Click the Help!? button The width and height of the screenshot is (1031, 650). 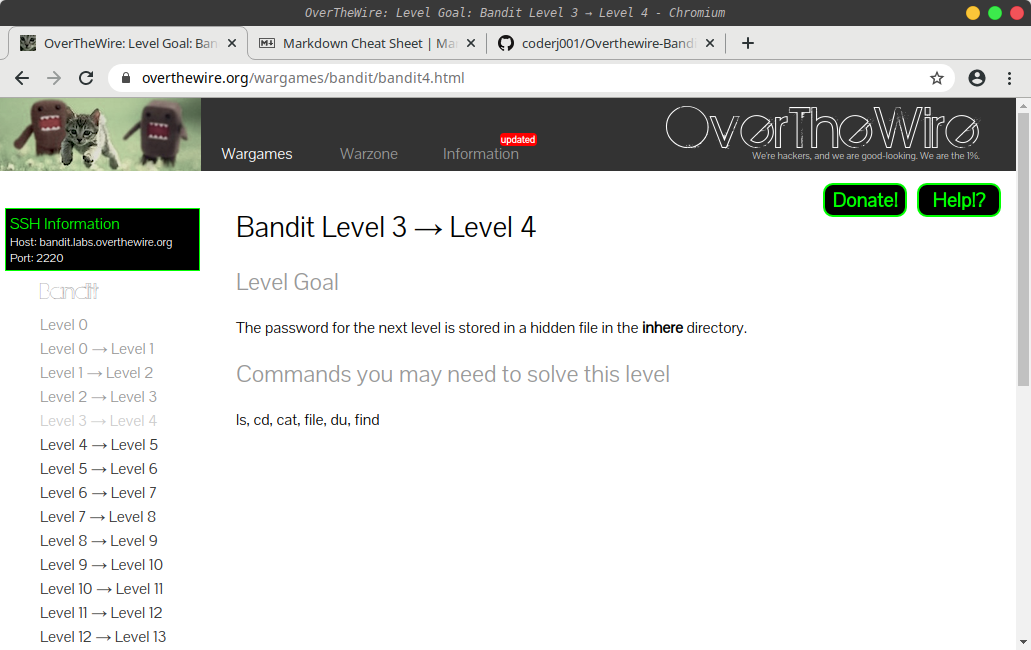(x=959, y=200)
